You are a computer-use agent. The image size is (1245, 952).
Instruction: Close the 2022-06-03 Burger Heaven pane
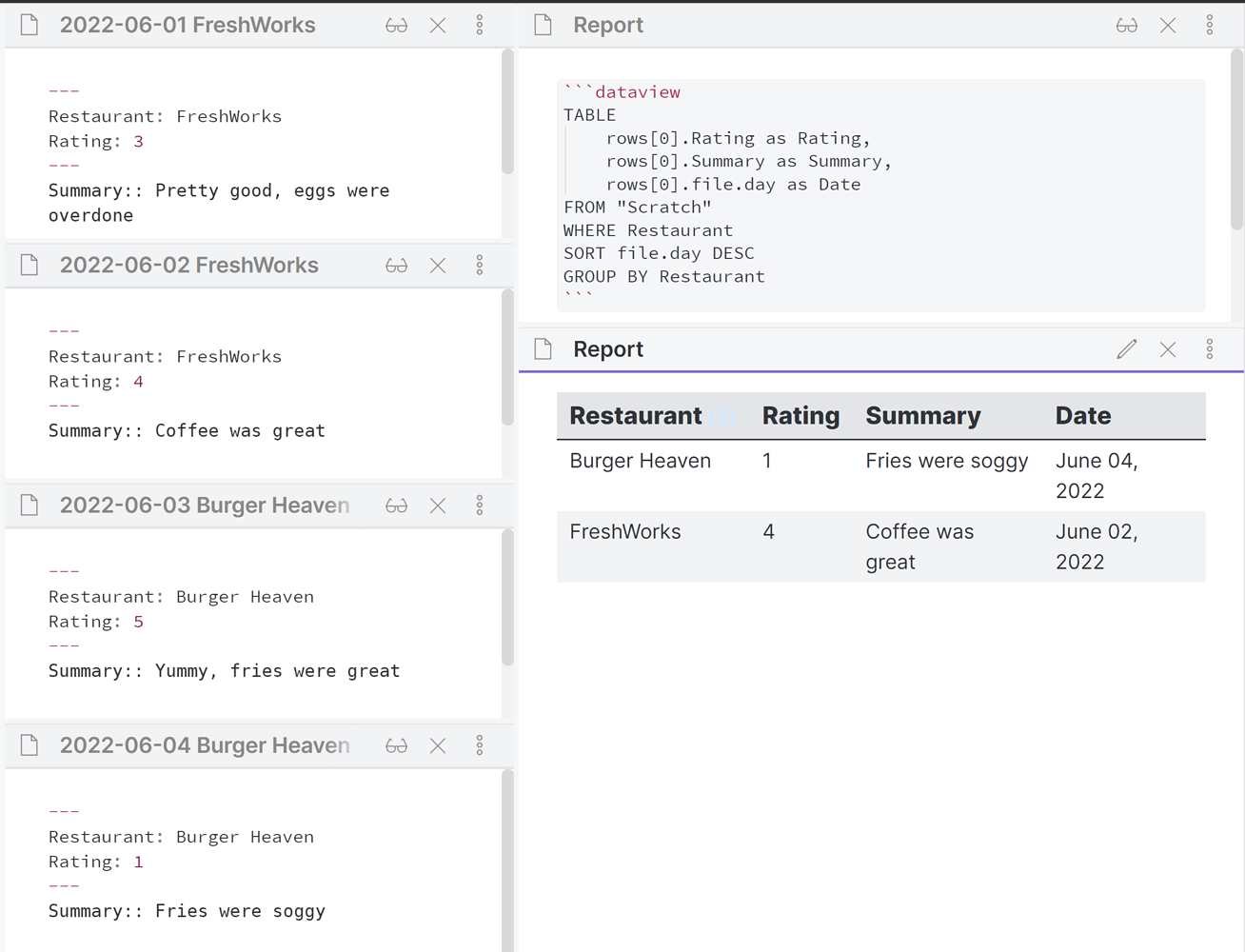[x=438, y=506]
